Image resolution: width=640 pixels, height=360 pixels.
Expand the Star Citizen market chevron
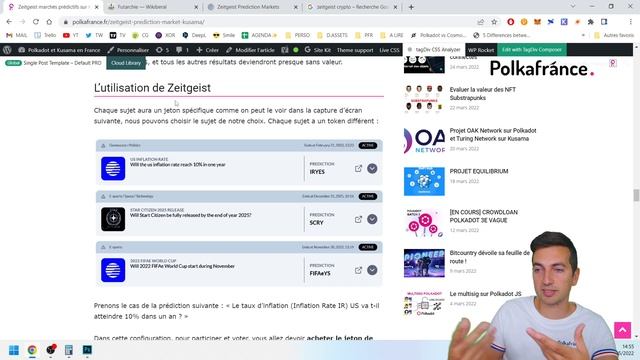372,219
